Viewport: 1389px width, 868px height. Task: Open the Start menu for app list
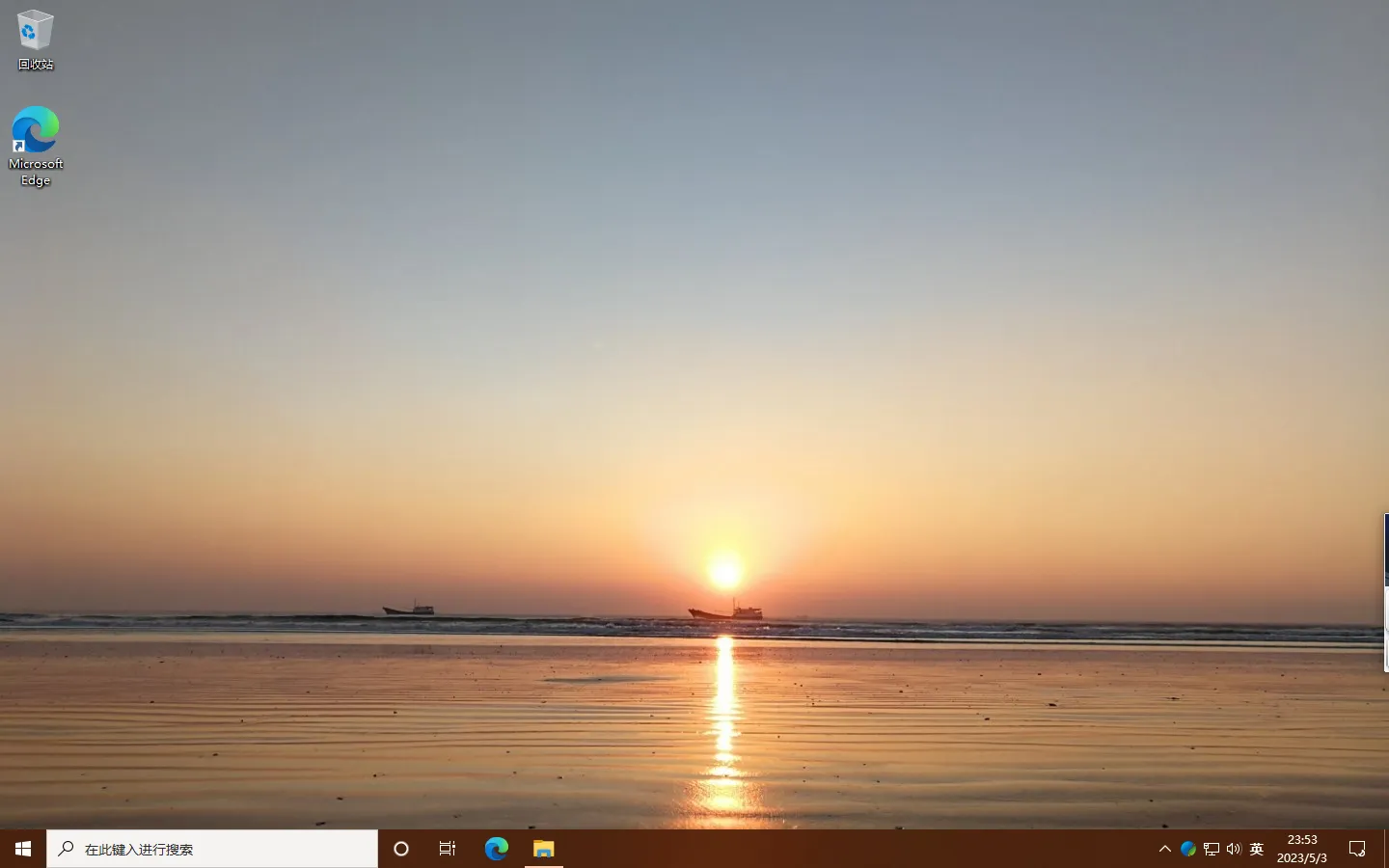click(21, 849)
